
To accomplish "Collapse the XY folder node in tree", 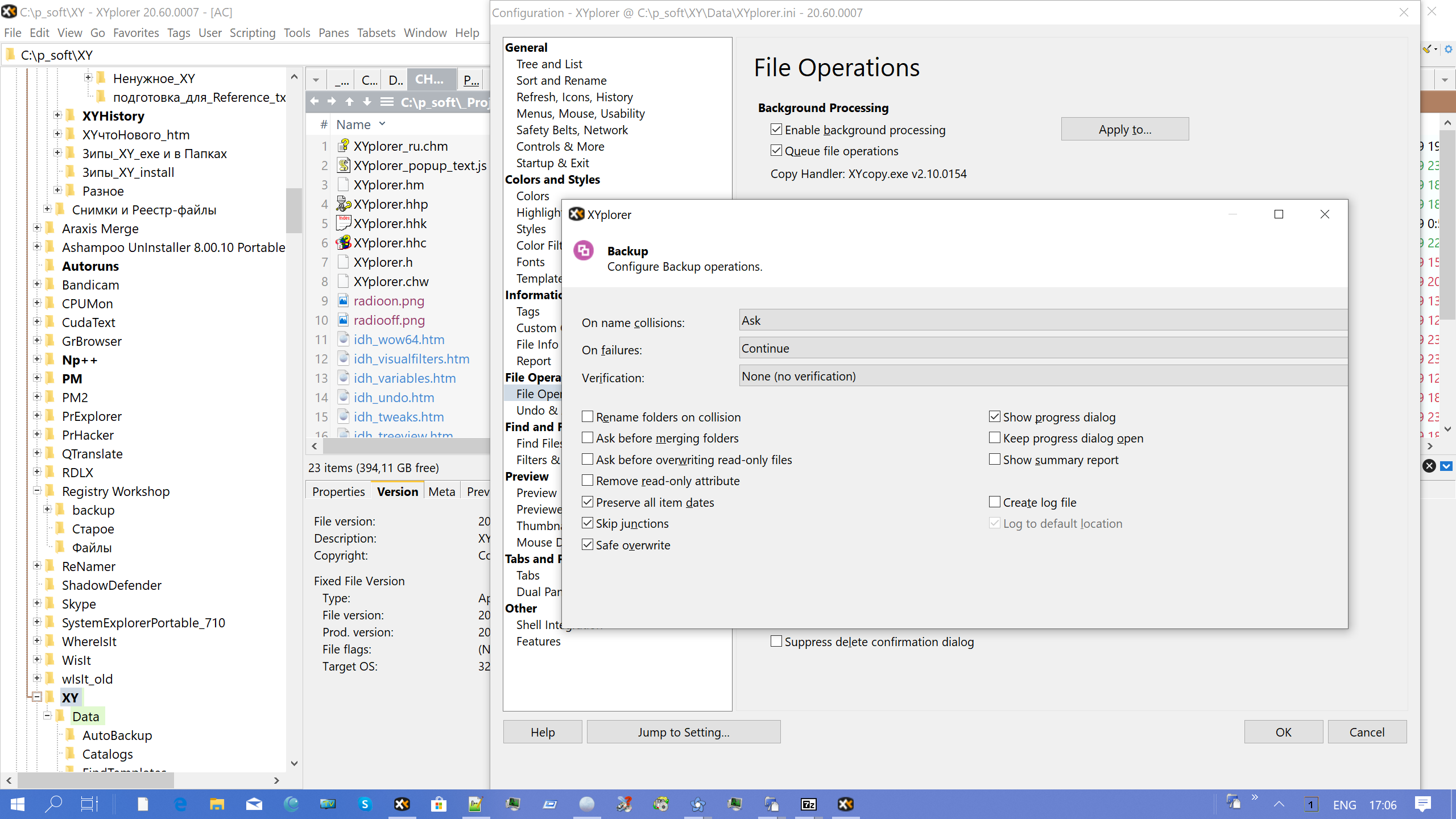I will click(37, 697).
